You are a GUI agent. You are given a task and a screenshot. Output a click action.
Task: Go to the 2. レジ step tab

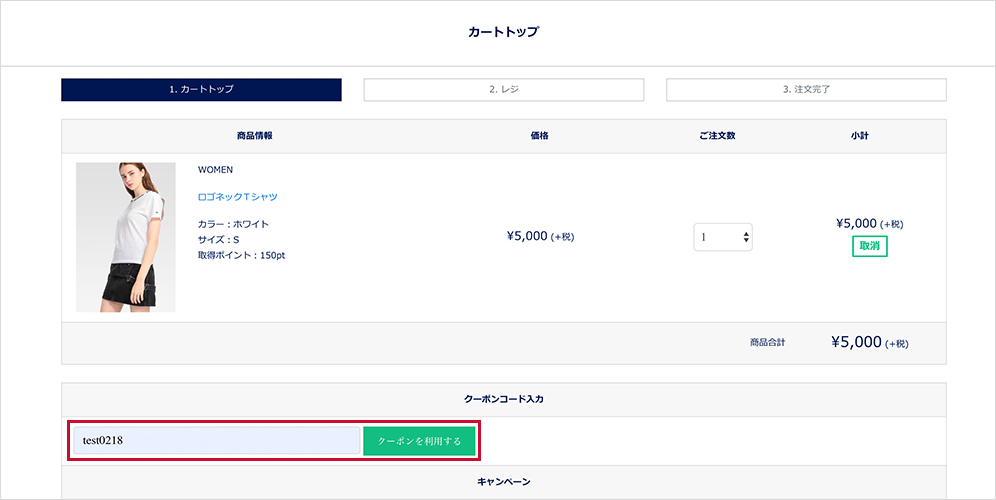pos(503,89)
